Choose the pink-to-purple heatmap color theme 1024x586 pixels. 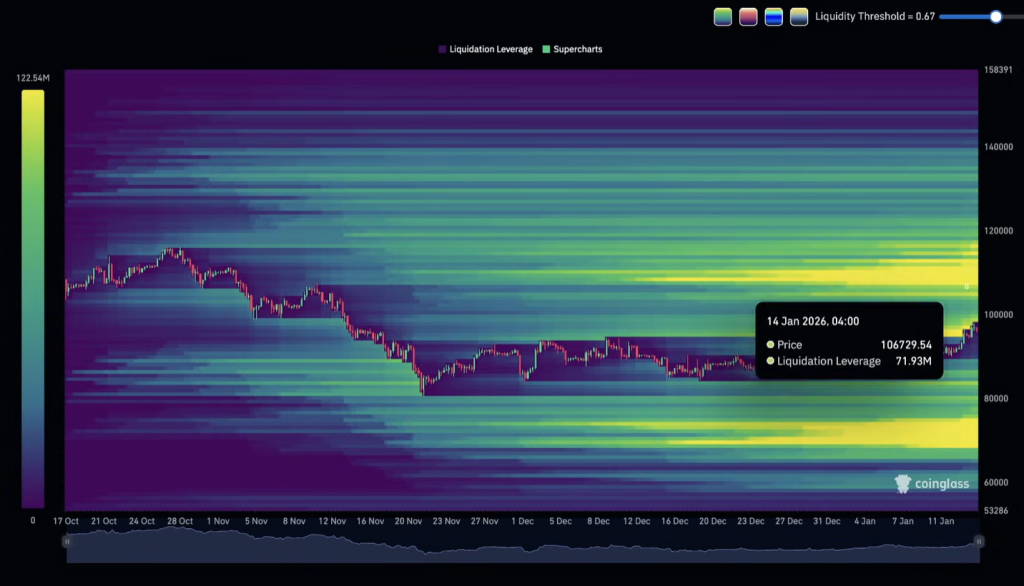pos(748,16)
